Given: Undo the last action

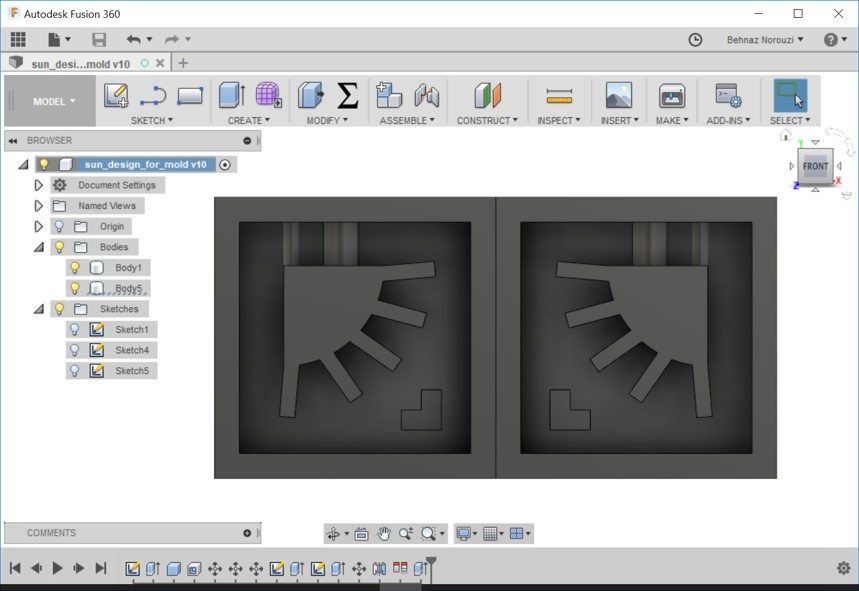Looking at the screenshot, I should click(x=134, y=39).
